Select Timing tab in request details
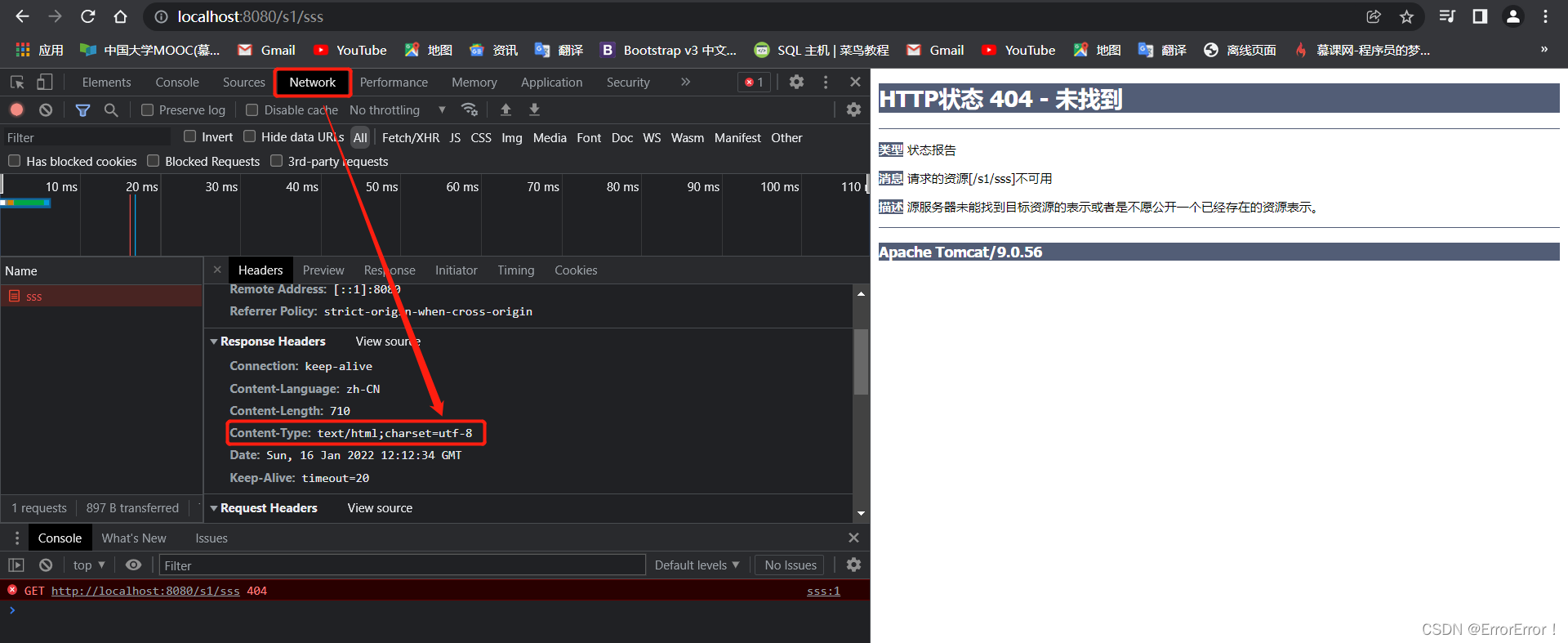This screenshot has height=643, width=1568. (x=516, y=270)
